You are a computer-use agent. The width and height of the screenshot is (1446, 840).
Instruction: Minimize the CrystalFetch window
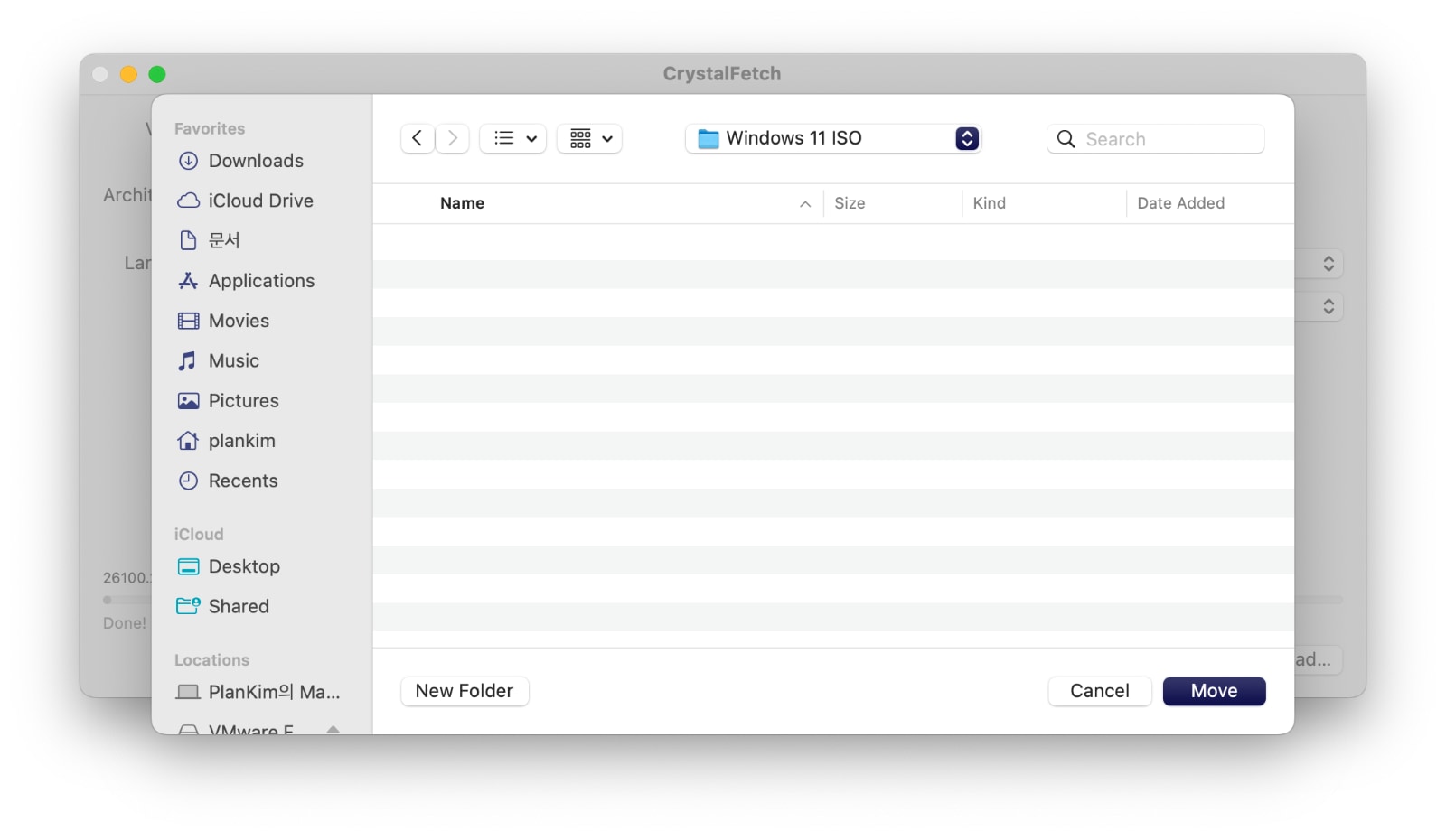[x=128, y=74]
